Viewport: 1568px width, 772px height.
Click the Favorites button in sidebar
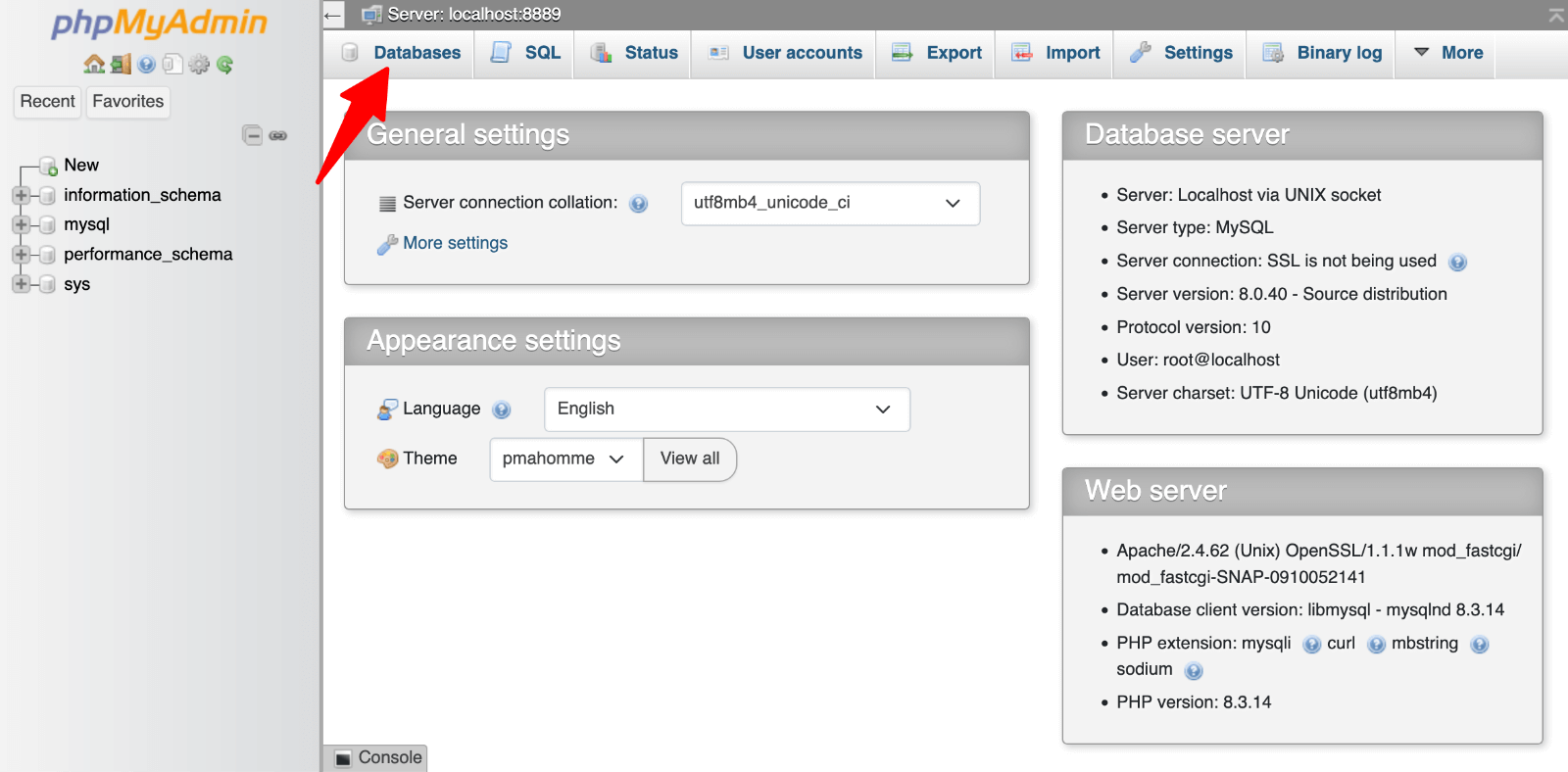127,102
